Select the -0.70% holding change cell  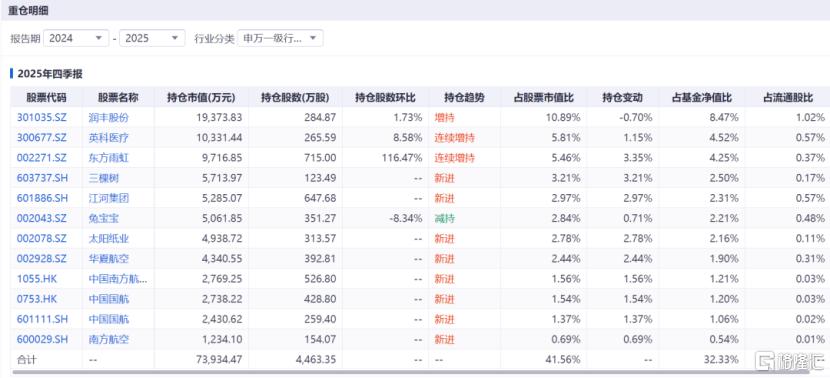click(636, 118)
